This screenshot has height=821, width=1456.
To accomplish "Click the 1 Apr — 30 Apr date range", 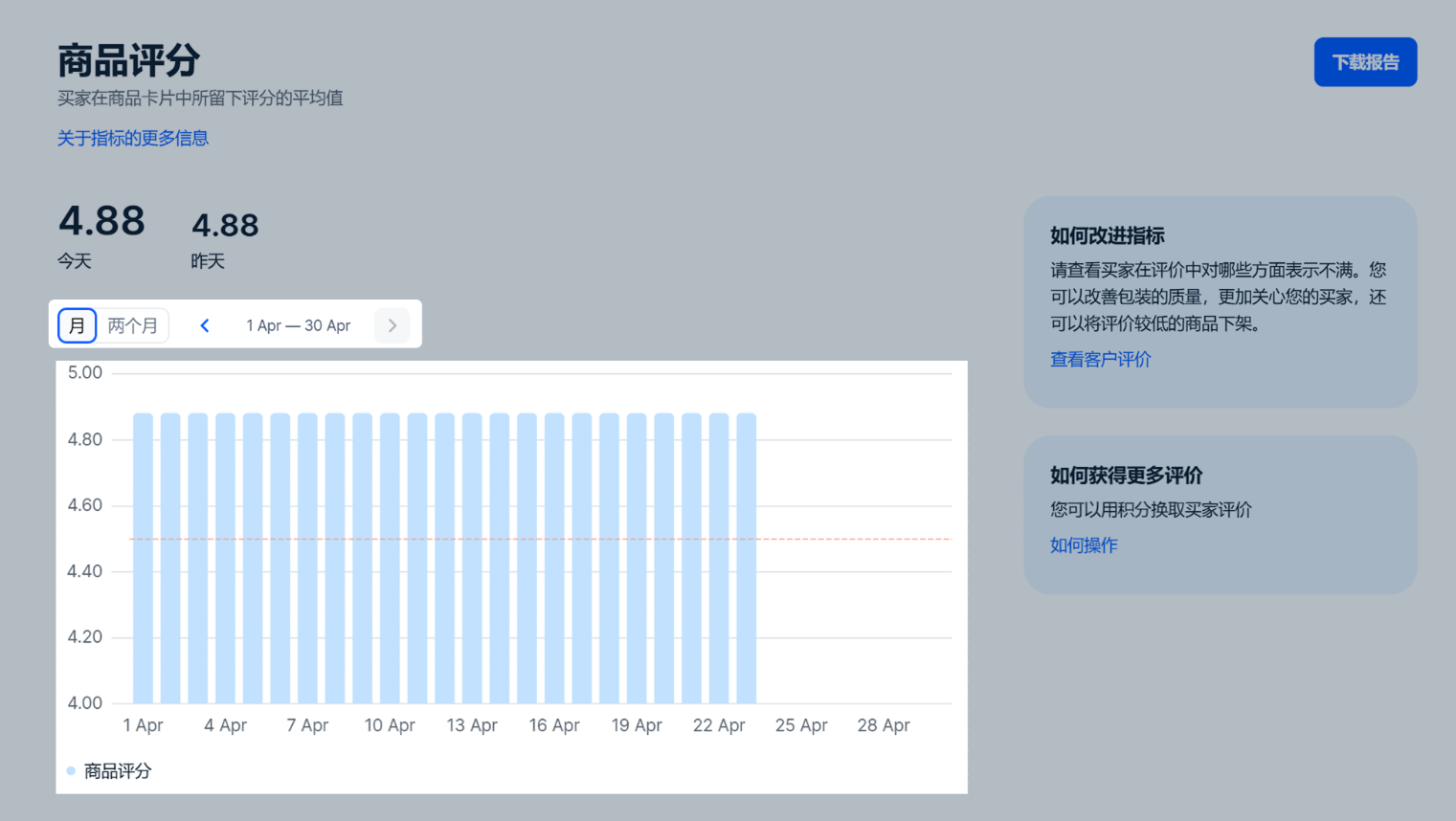I will (298, 325).
